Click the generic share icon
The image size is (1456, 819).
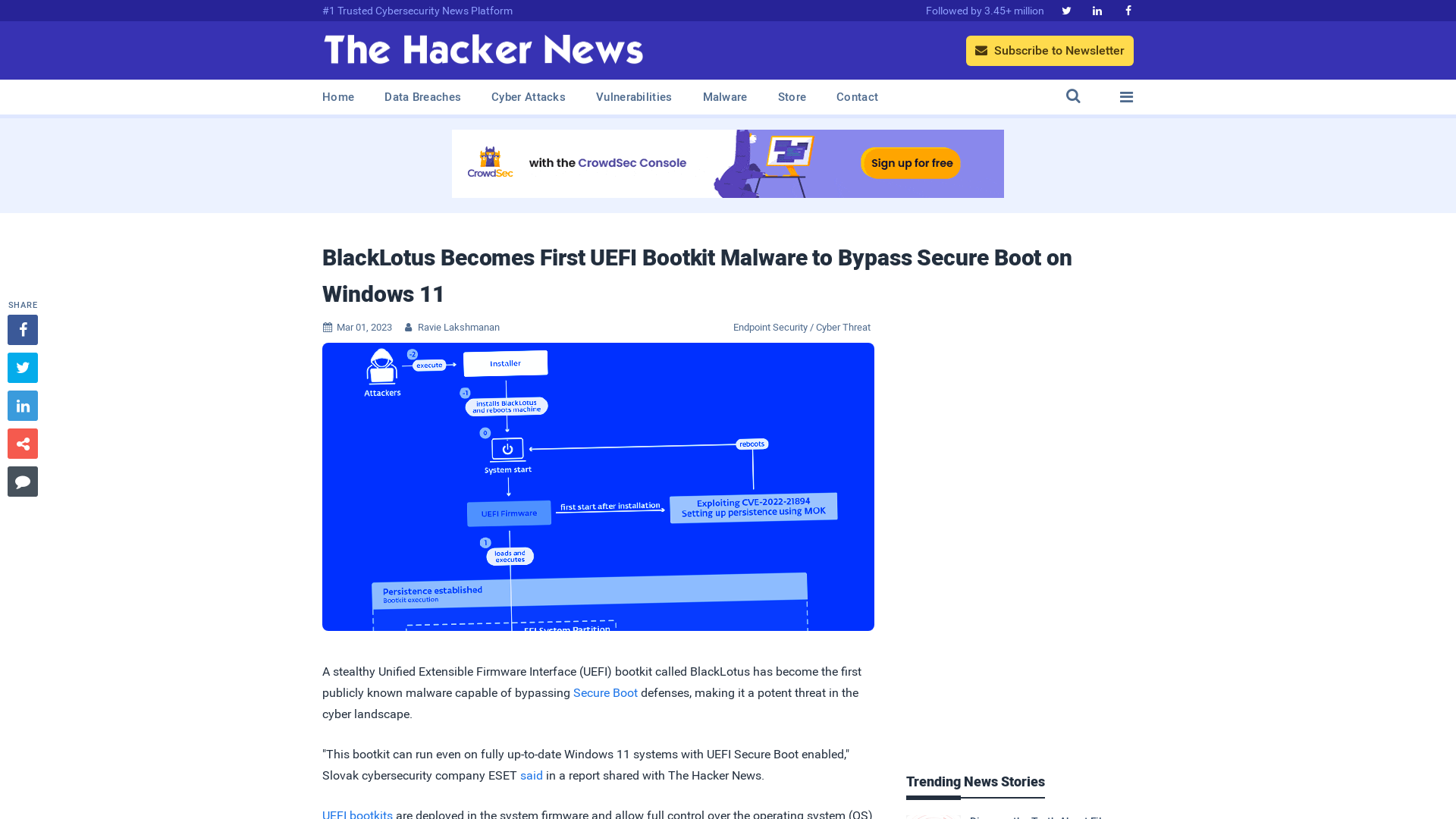coord(22,444)
